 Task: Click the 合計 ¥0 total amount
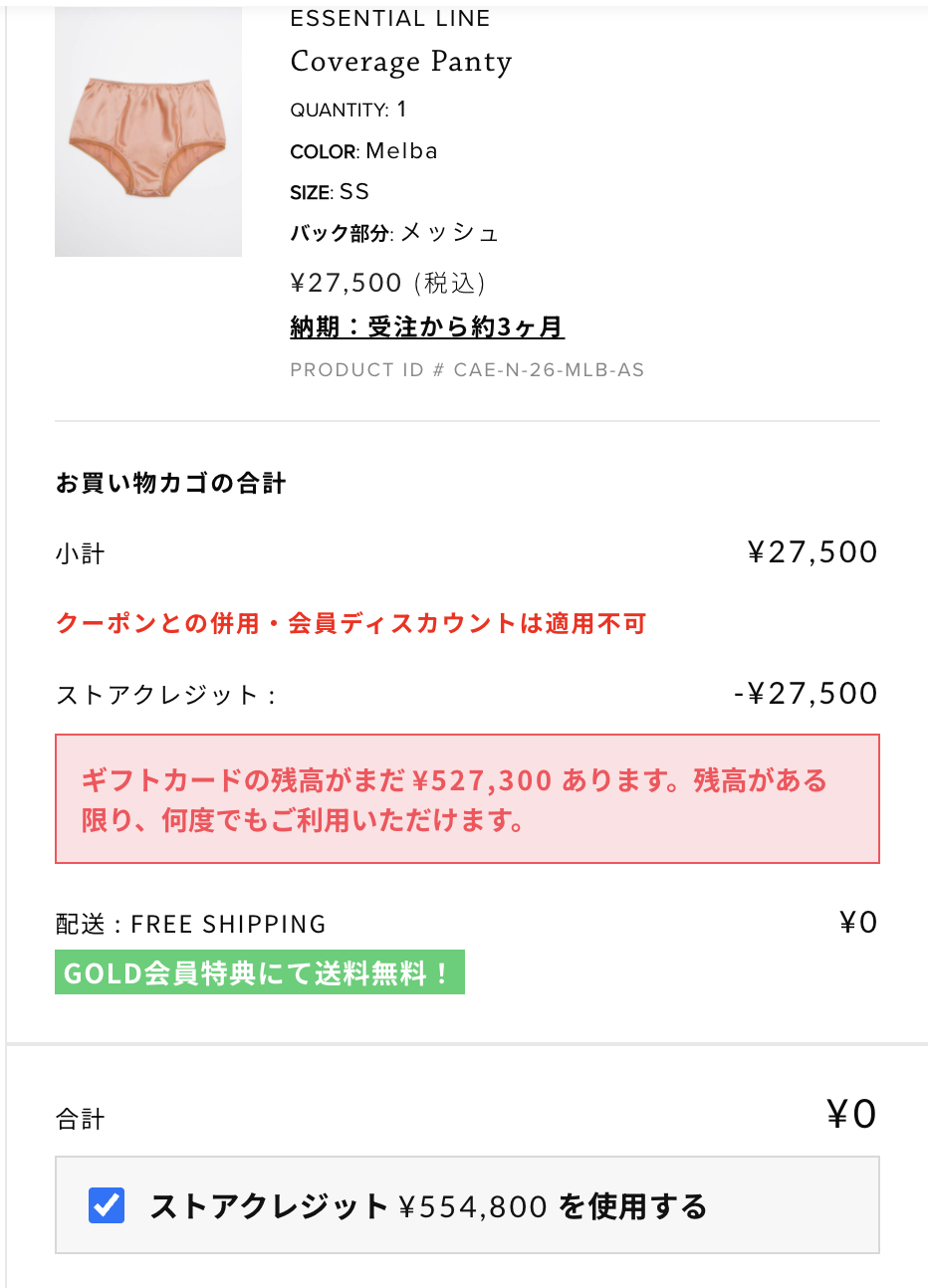pyautogui.click(x=852, y=1114)
